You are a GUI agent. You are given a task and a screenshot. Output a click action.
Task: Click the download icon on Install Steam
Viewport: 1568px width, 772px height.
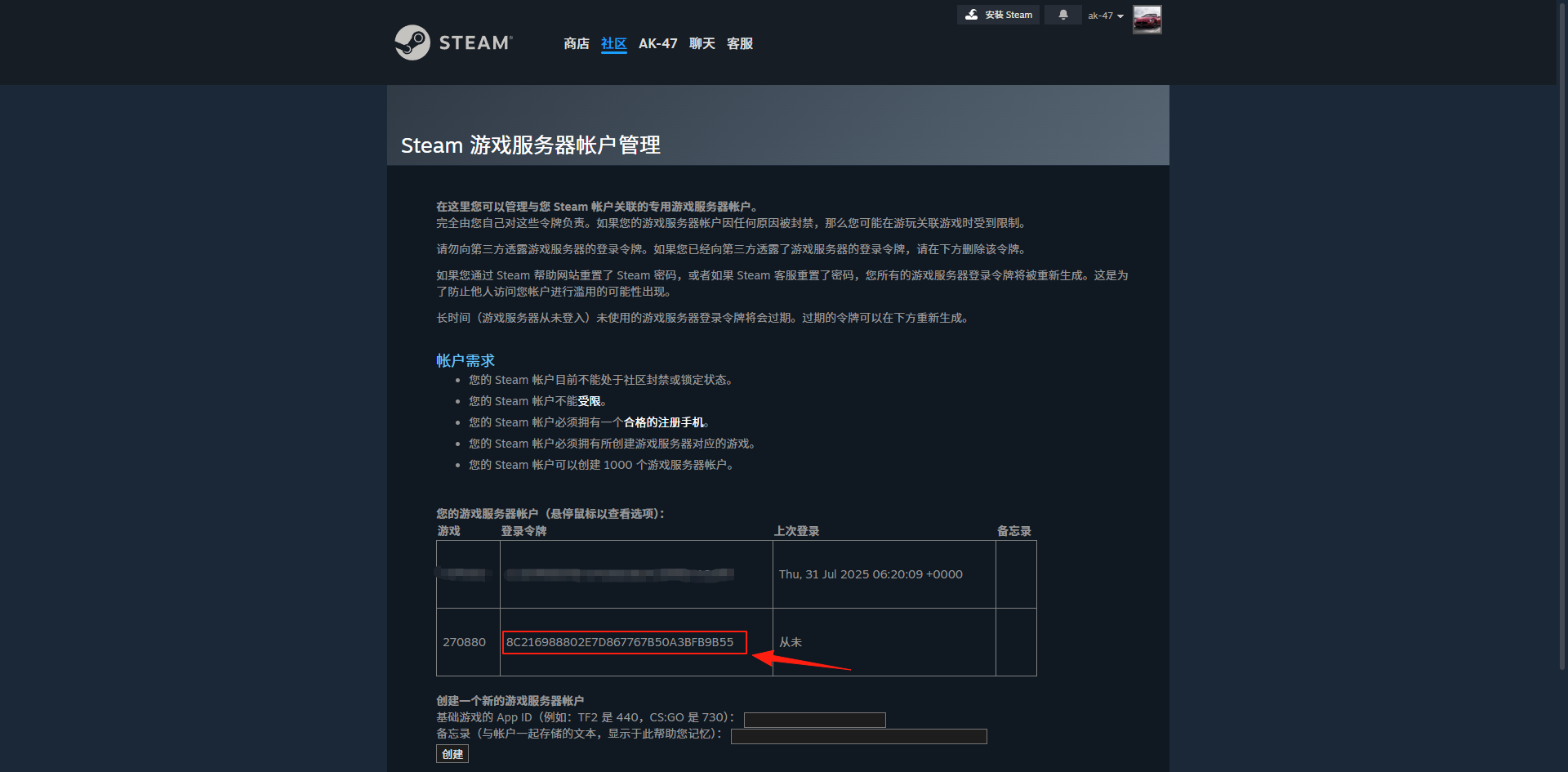pos(971,15)
